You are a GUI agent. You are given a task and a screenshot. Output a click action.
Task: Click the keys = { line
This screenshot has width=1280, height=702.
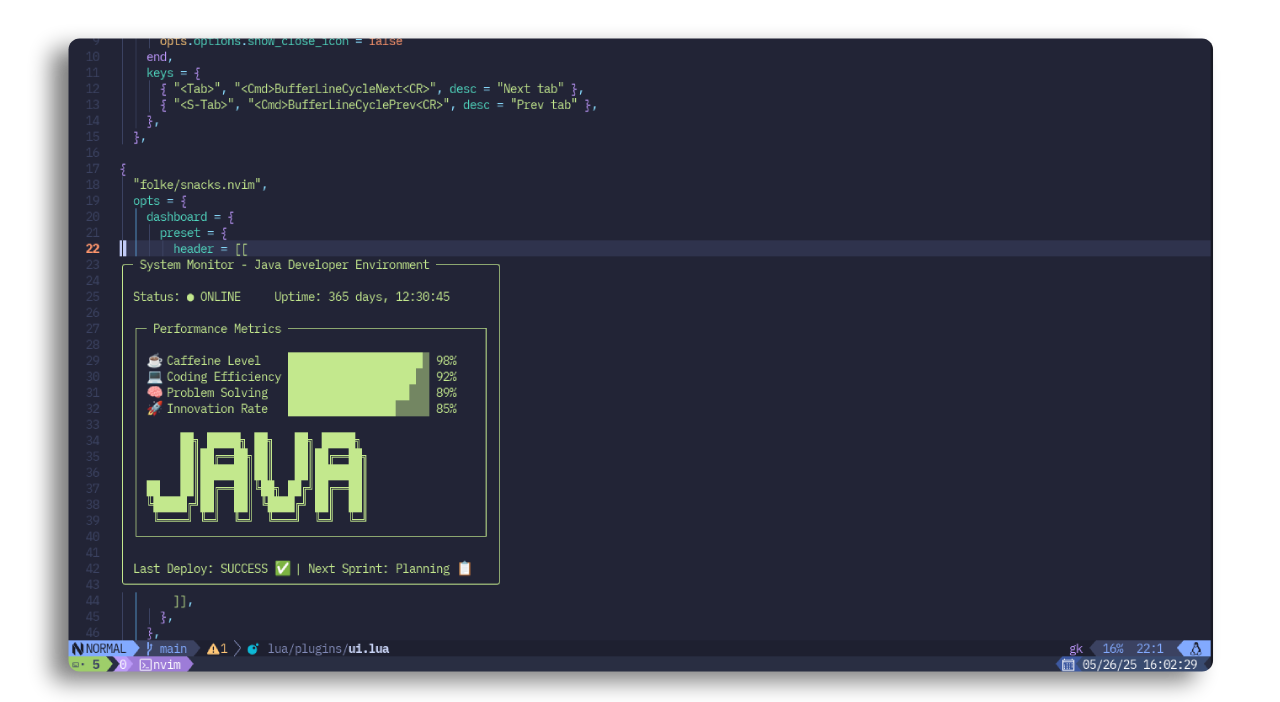[173, 73]
